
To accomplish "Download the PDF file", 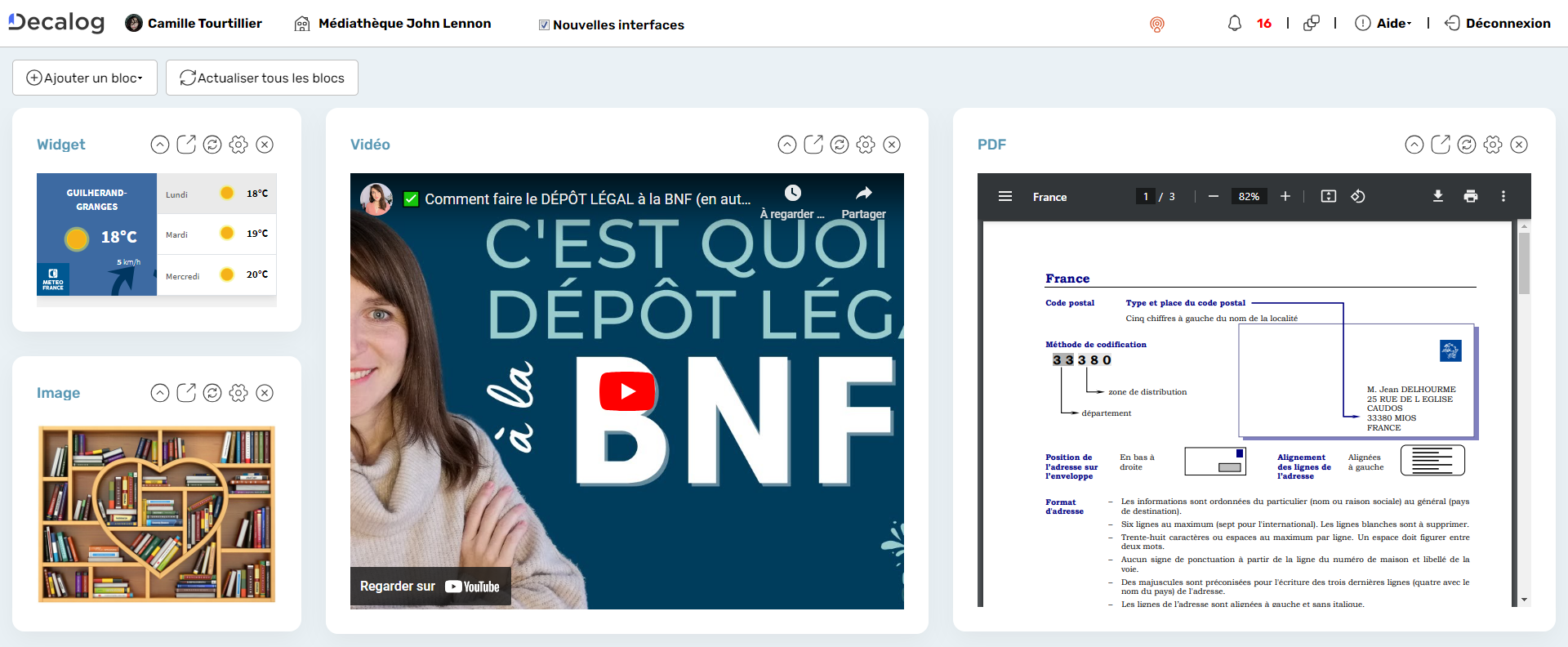I will point(1438,197).
